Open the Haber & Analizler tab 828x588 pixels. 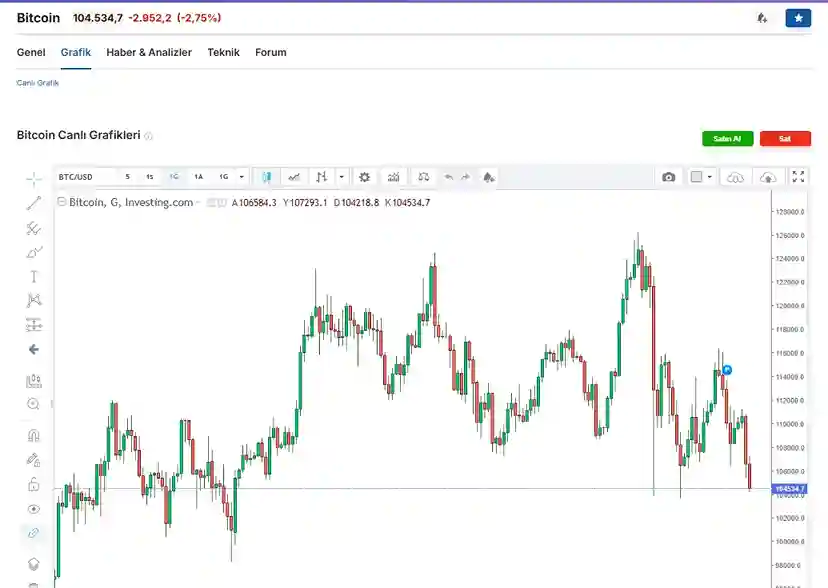click(149, 52)
